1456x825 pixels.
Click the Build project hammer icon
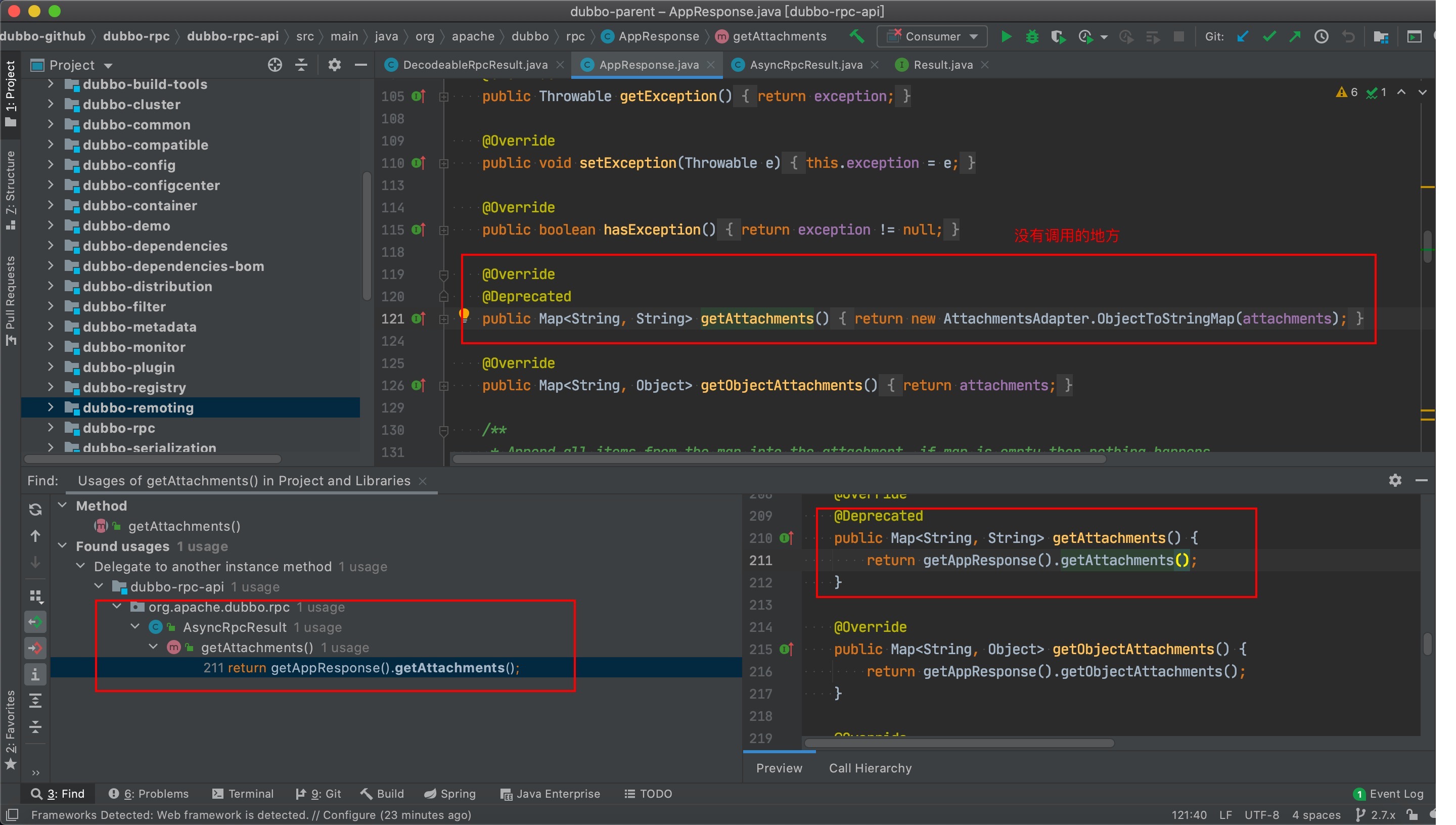point(856,37)
